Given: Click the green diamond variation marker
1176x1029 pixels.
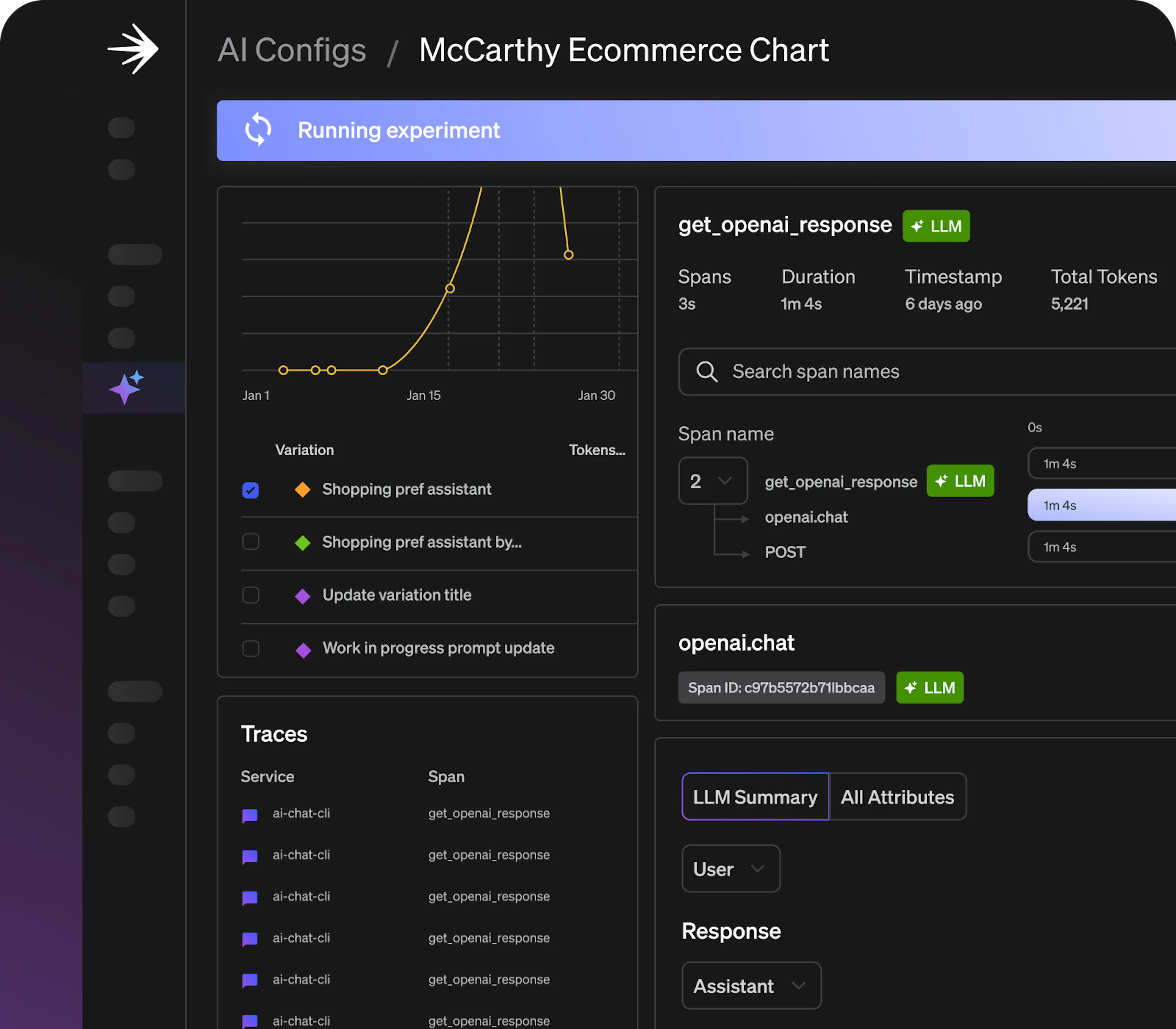Looking at the screenshot, I should point(303,542).
